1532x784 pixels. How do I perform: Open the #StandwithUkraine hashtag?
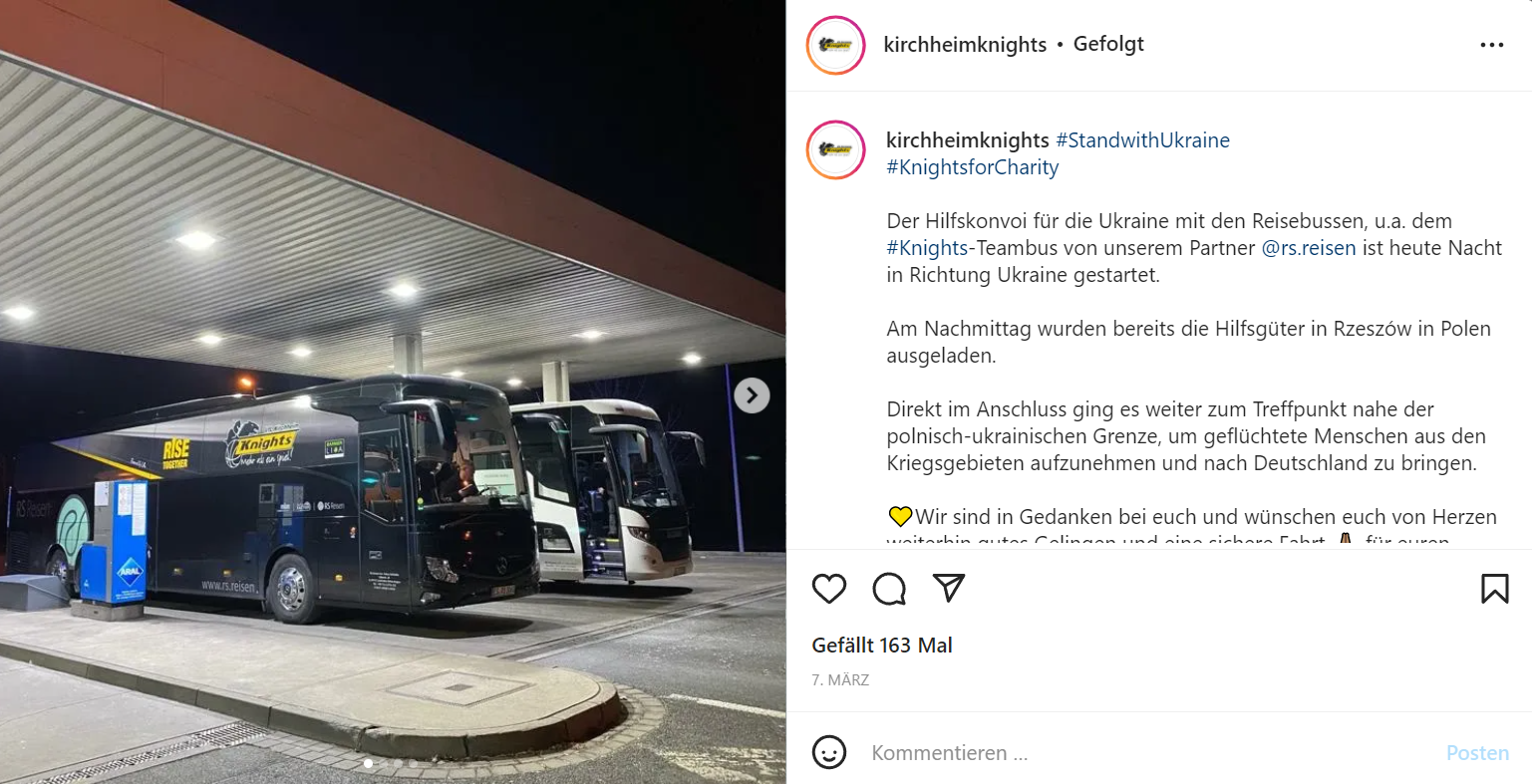pyautogui.click(x=1142, y=140)
